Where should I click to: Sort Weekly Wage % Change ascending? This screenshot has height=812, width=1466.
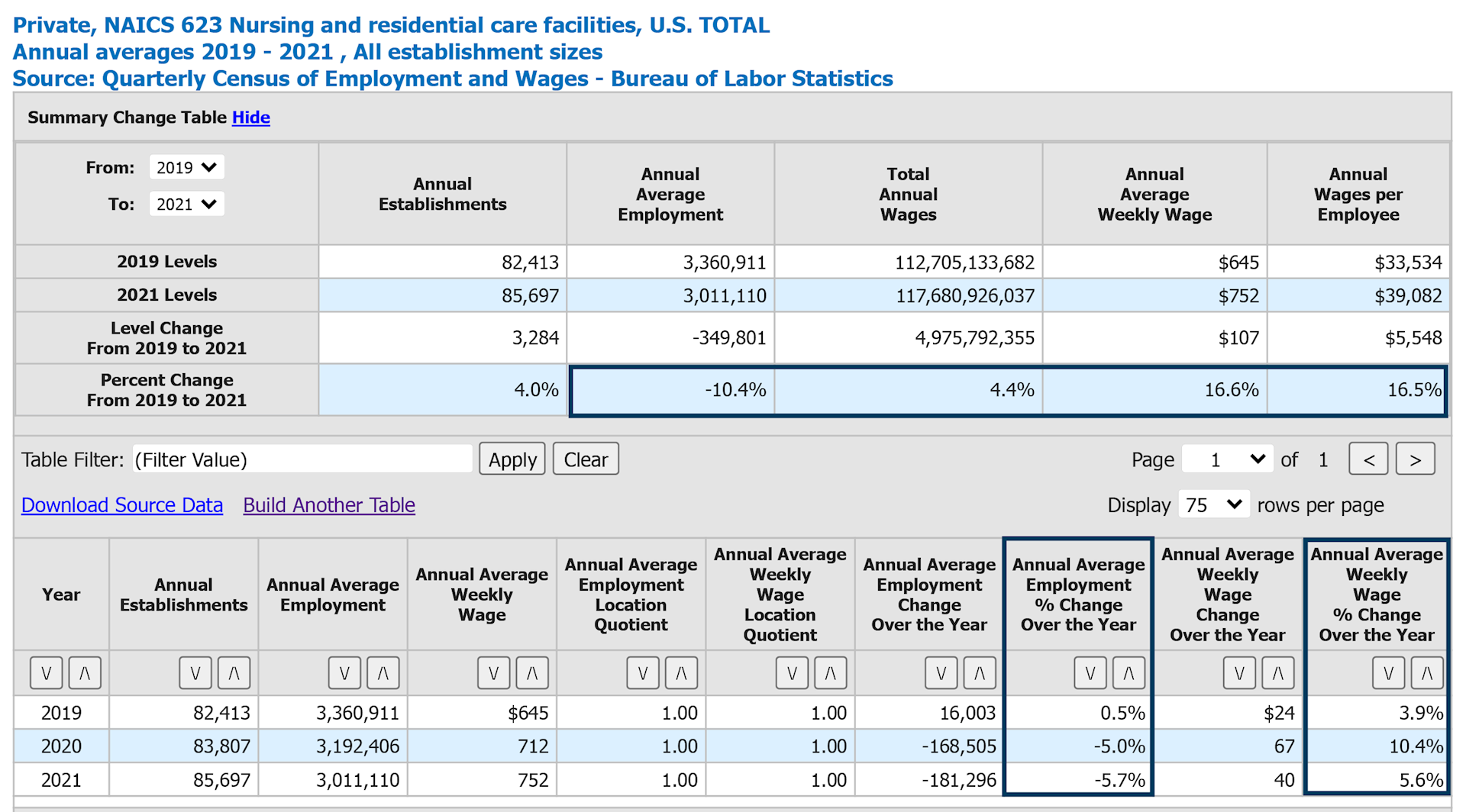click(x=1427, y=672)
